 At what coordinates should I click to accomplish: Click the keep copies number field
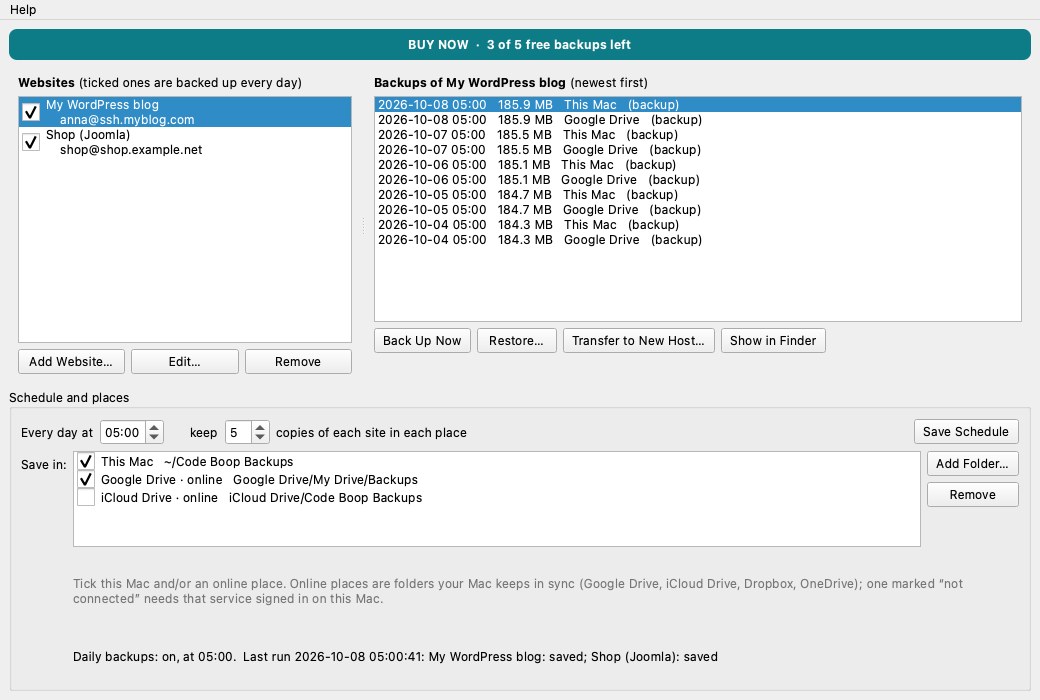click(x=238, y=433)
